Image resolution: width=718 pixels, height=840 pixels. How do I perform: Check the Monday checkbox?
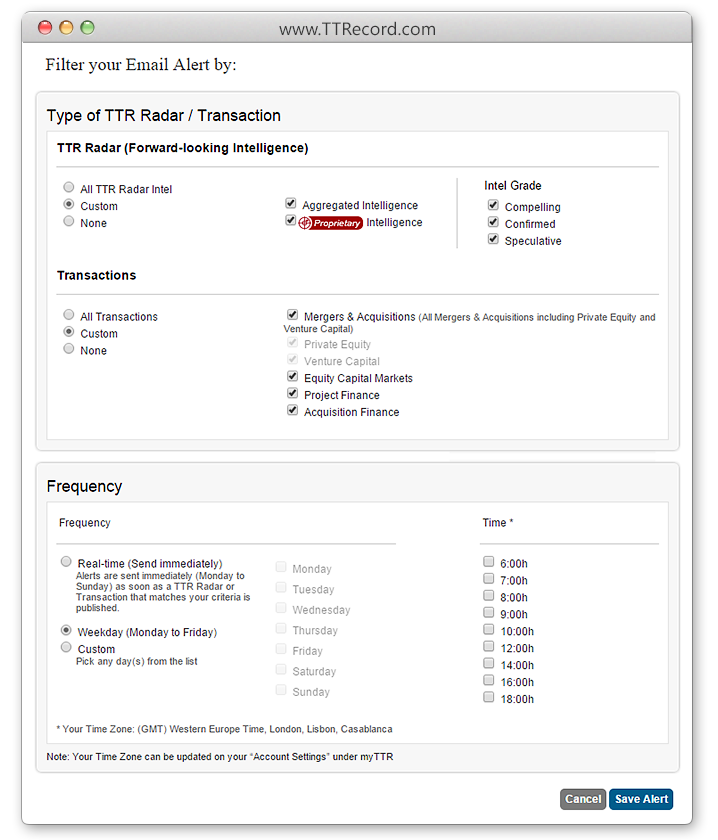click(x=281, y=567)
